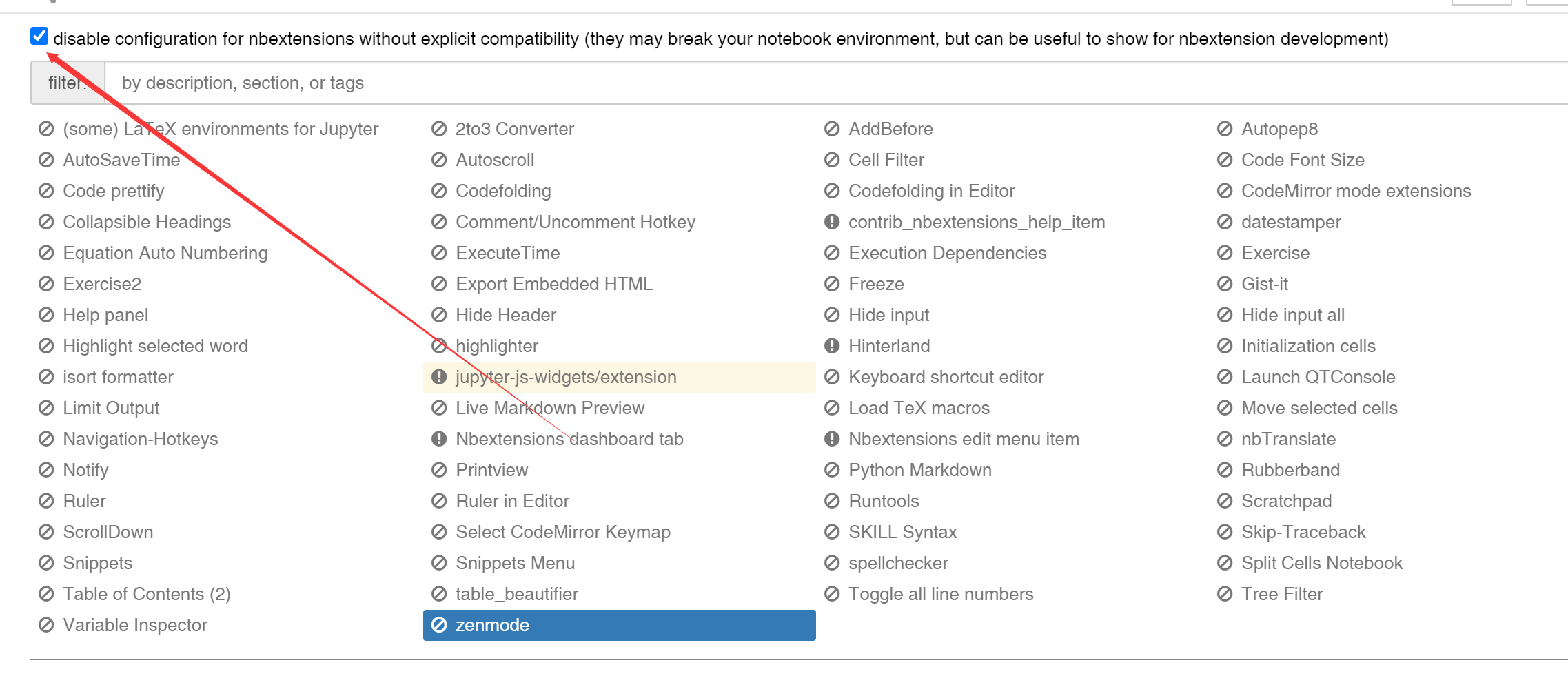
Task: Click the disabled icon beside zenmode
Action: pos(439,625)
